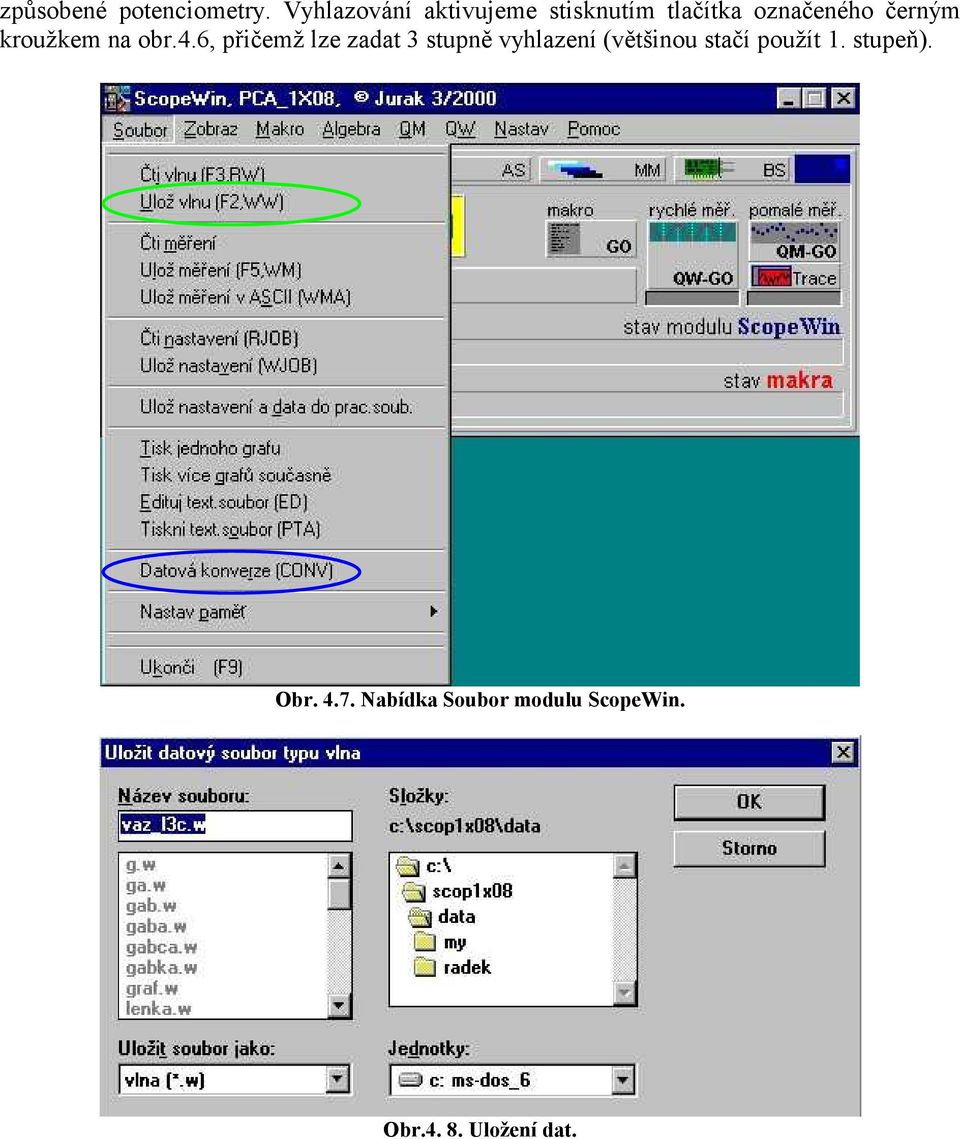This screenshot has height=1139, width=960.
Task: Expand the Nastav paměť submenu arrow
Action: (434, 612)
